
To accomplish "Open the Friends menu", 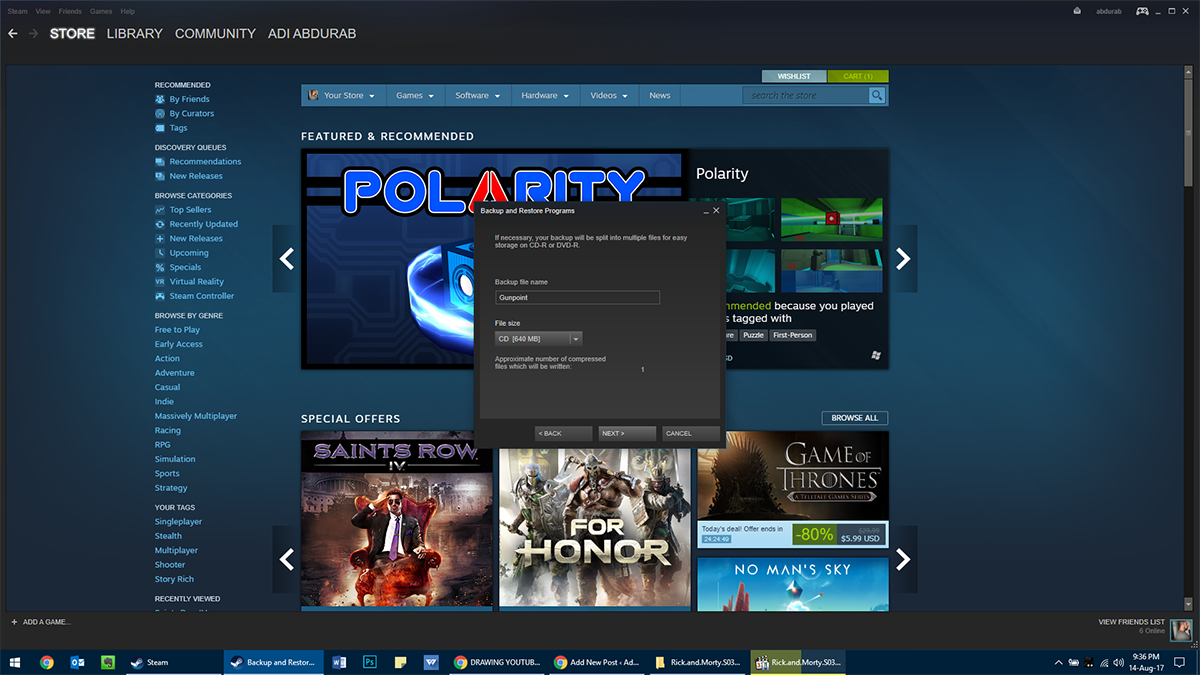I will (x=70, y=11).
